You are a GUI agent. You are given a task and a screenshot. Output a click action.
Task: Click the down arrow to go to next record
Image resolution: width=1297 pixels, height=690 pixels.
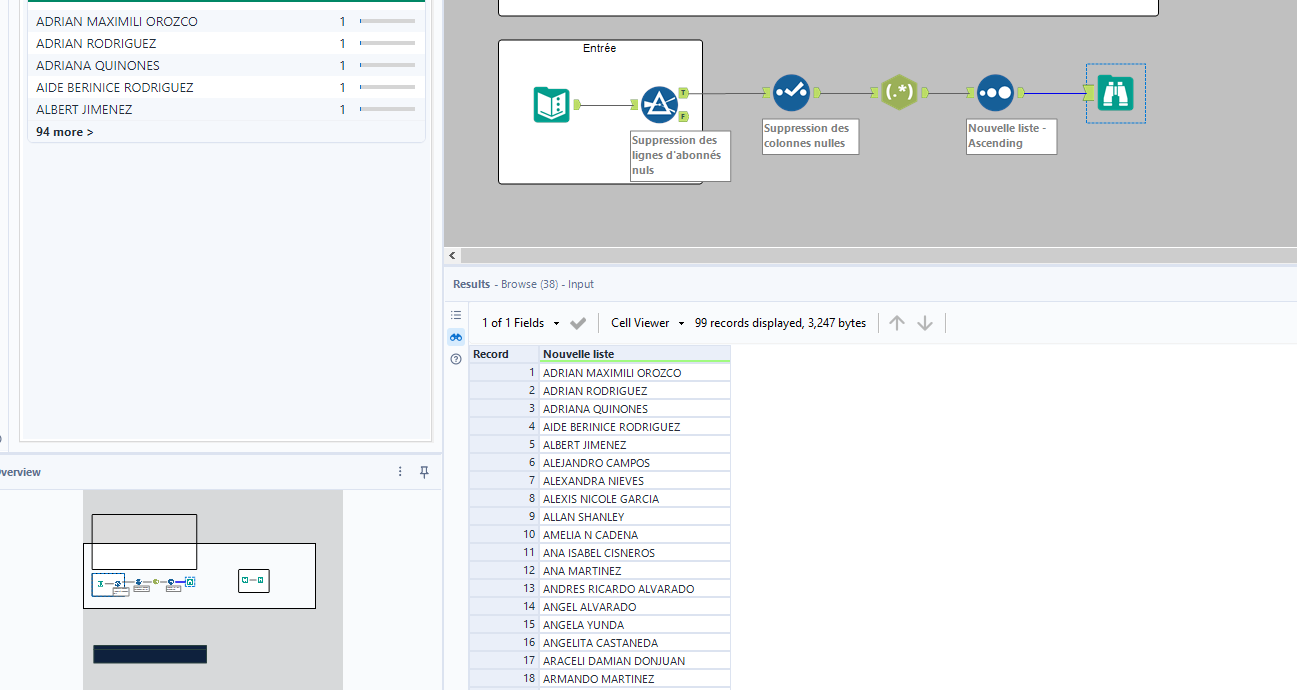coord(925,322)
